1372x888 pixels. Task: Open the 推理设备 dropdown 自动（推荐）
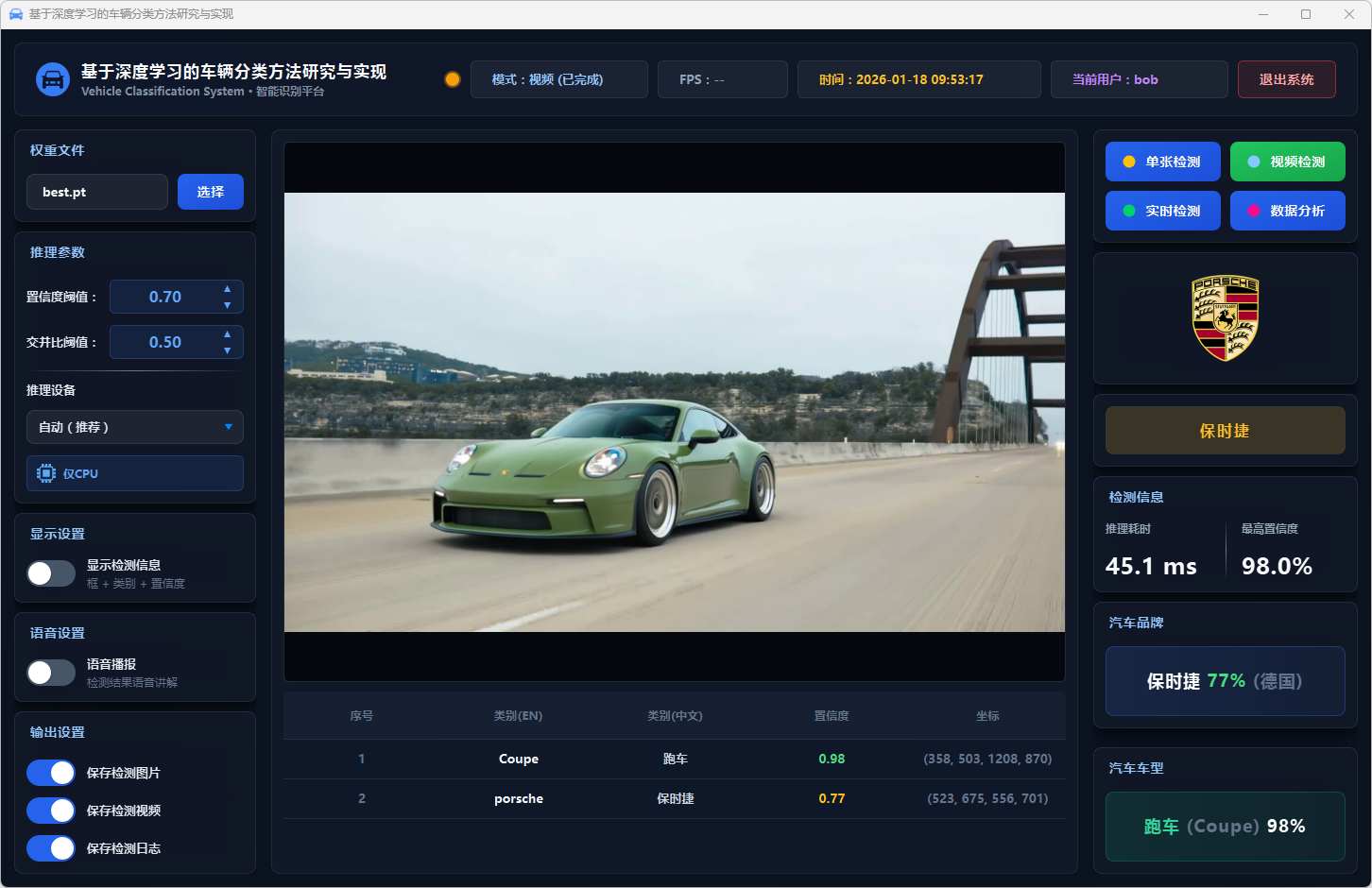coord(135,427)
